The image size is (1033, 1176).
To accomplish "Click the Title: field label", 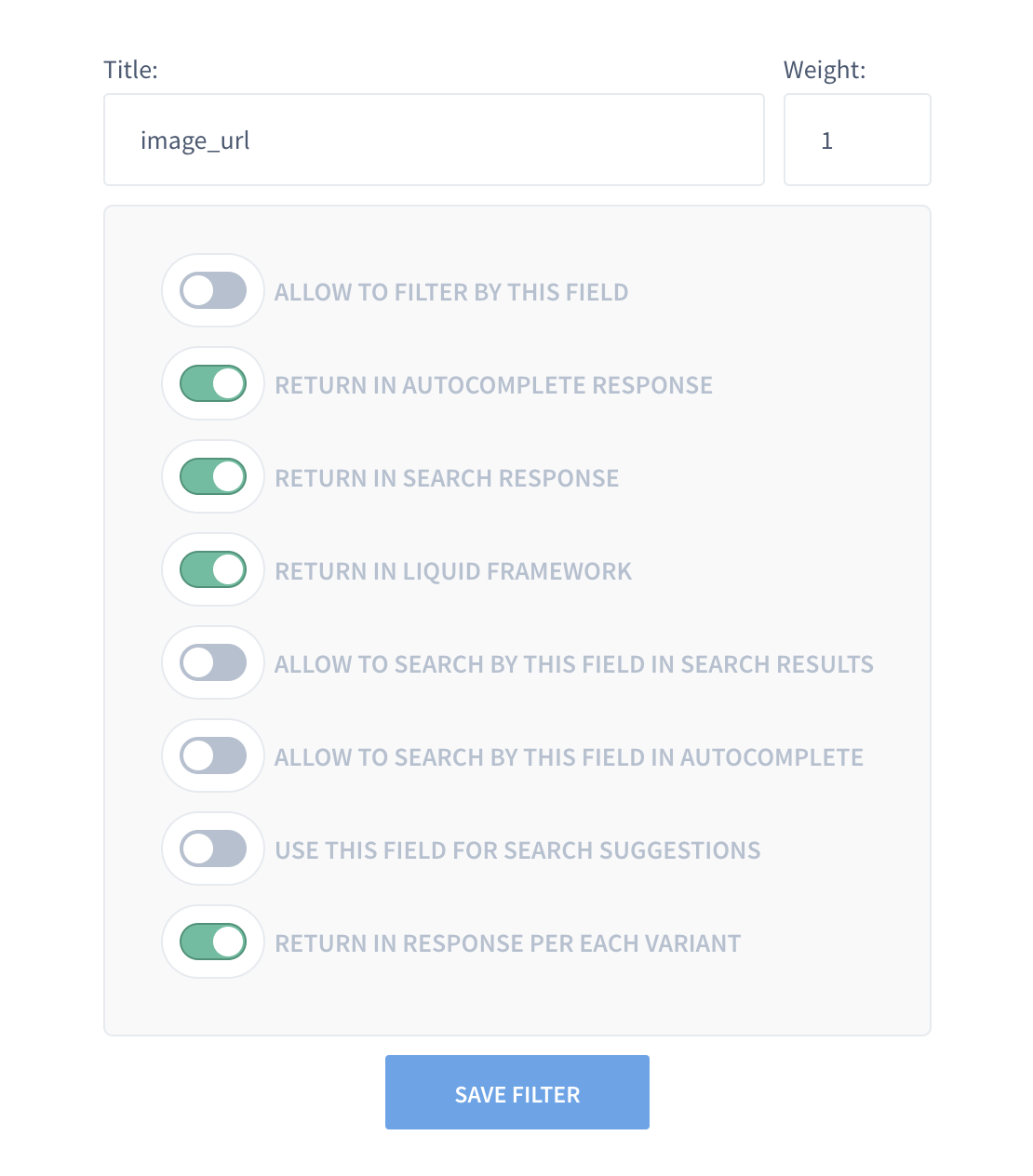I will (130, 70).
